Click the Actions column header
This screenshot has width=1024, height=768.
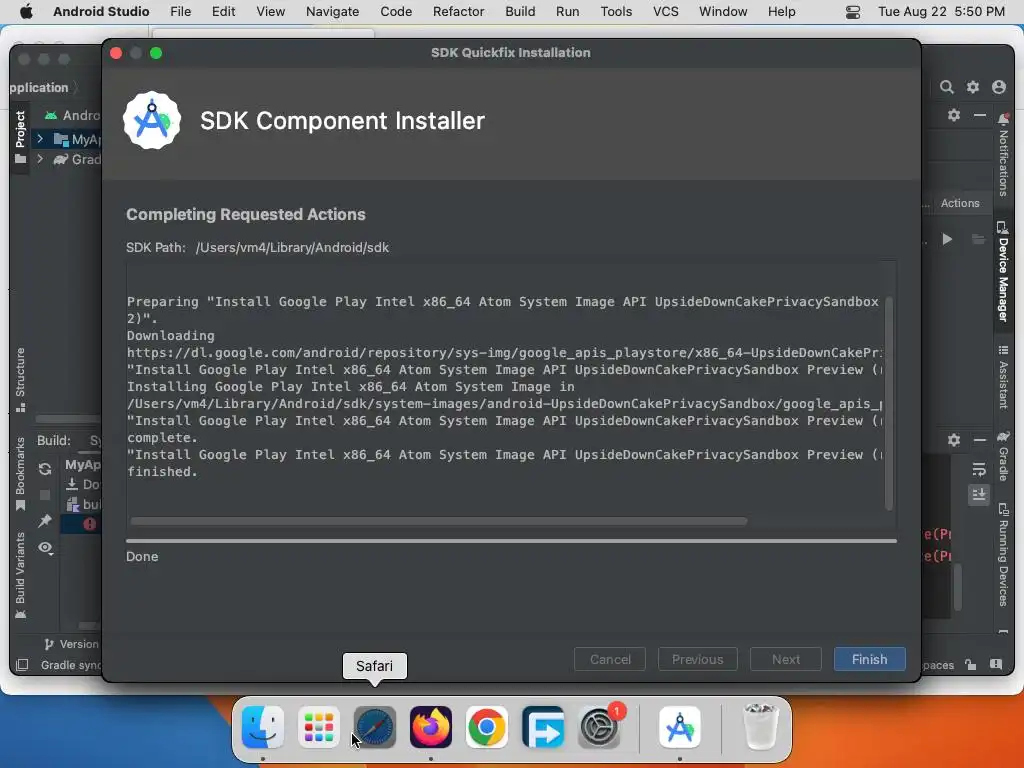point(960,203)
